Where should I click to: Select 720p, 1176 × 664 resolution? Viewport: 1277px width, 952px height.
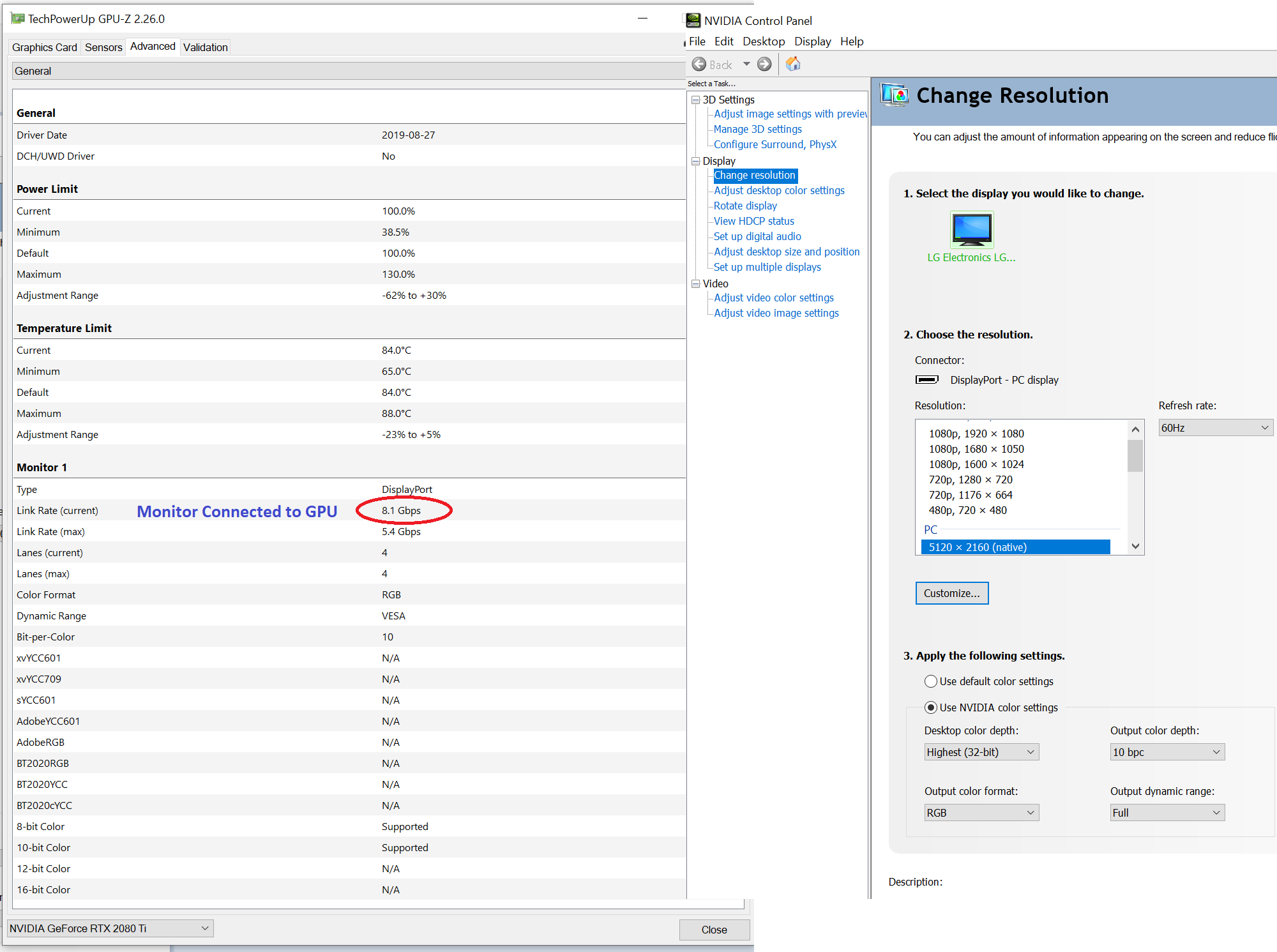tap(971, 495)
